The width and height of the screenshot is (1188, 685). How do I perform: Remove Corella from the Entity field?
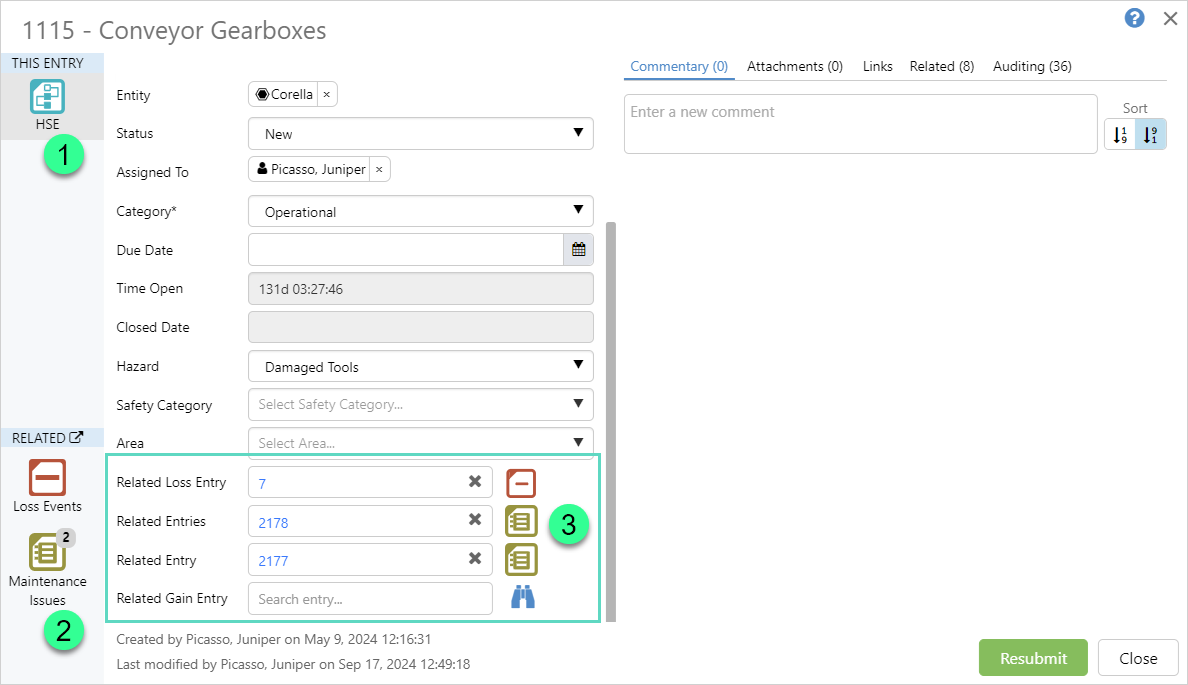pyautogui.click(x=326, y=95)
